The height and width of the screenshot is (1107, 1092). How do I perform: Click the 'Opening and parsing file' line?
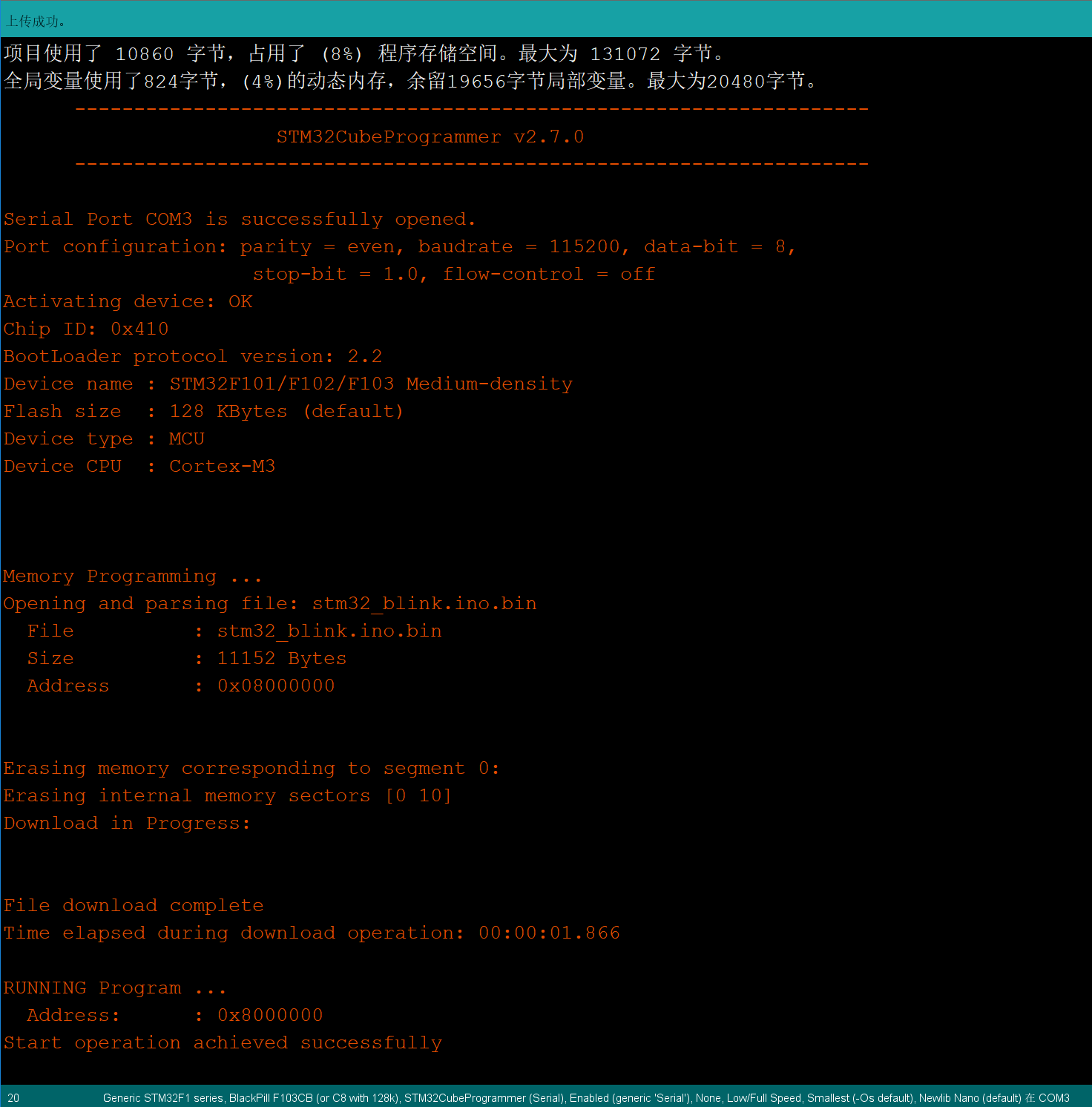pyautogui.click(x=270, y=604)
